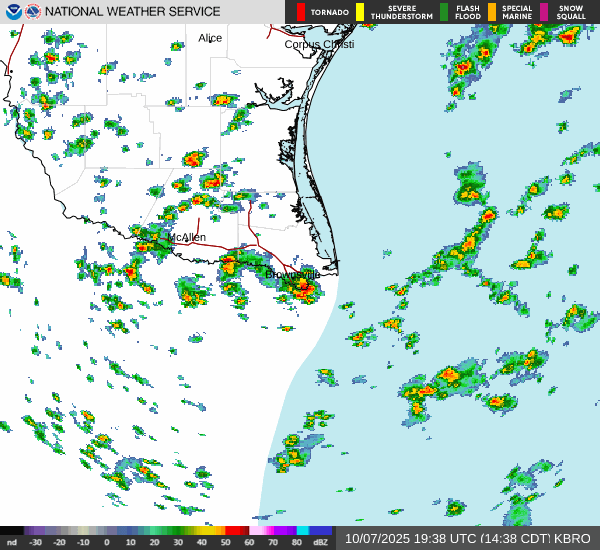The image size is (600, 550).
Task: Click the Brownsville city label on map
Action: click(x=293, y=274)
